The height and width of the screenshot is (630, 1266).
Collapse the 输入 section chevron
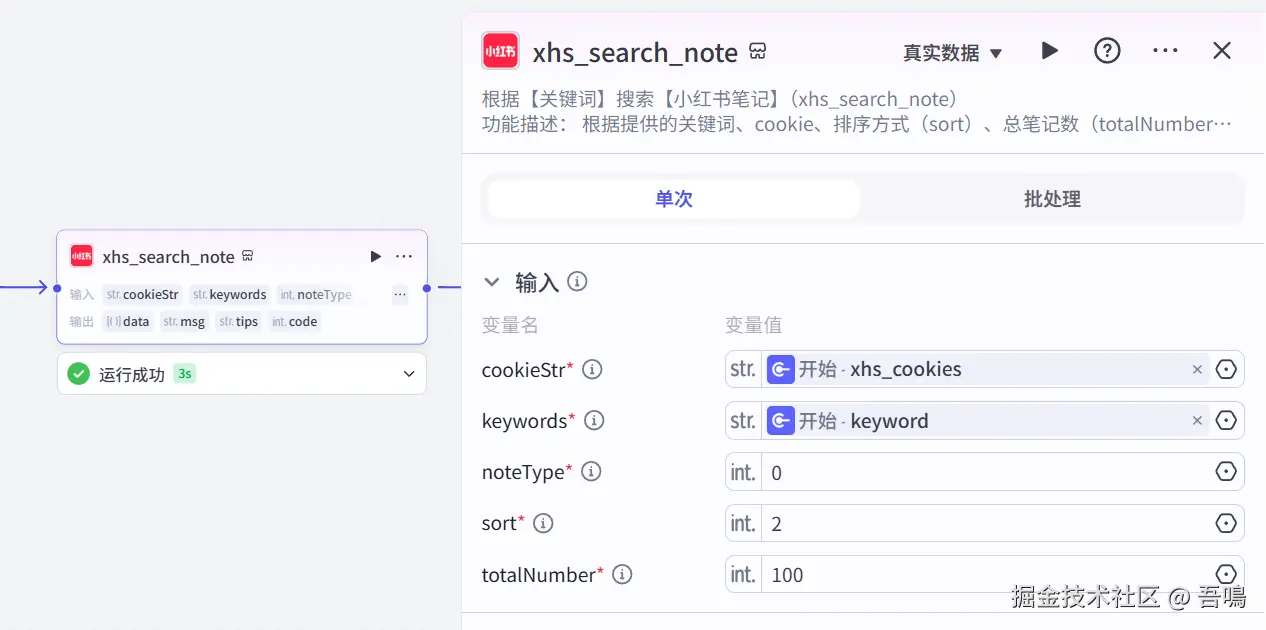coord(491,283)
